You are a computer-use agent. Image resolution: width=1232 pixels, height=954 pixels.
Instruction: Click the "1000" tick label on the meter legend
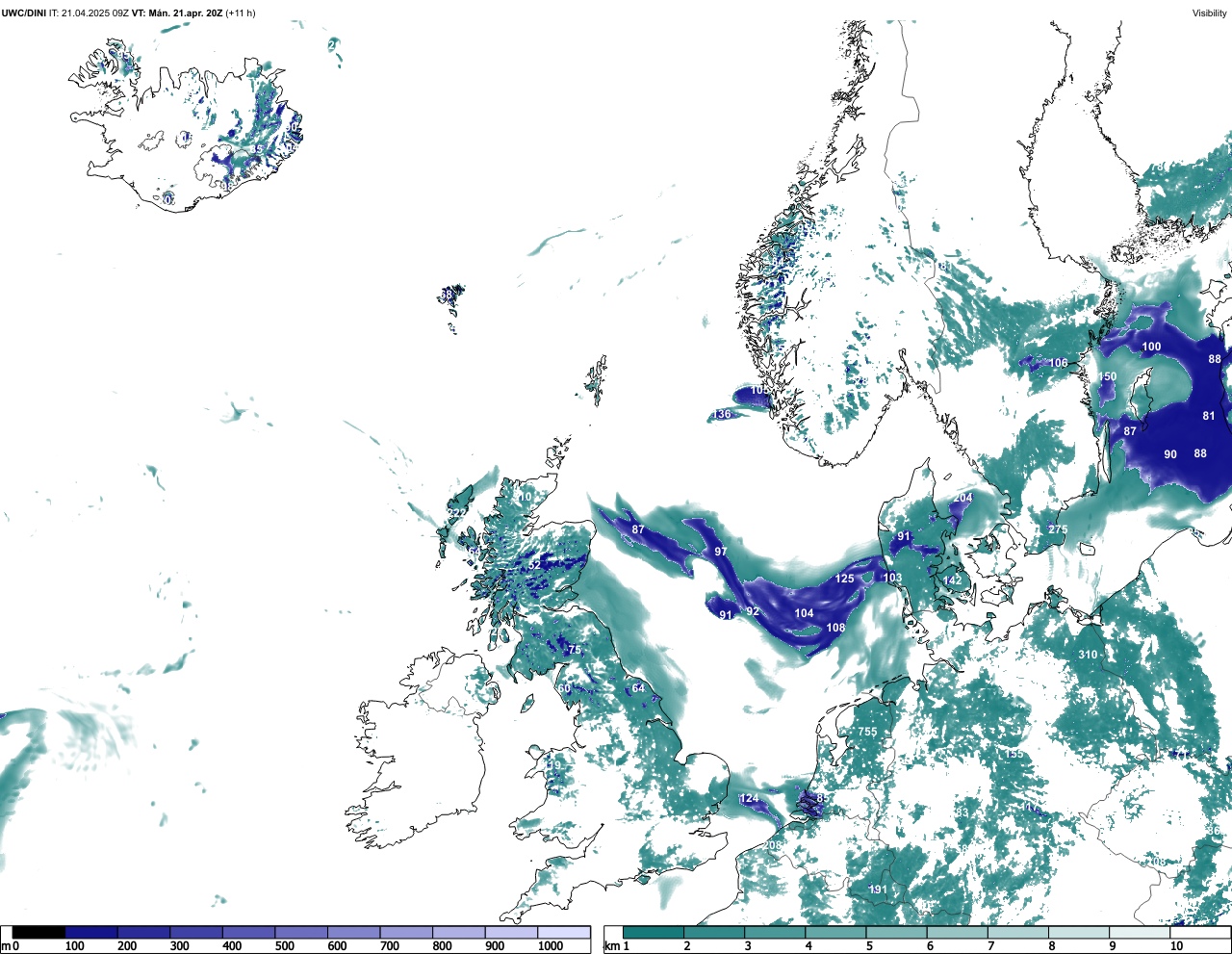click(551, 946)
